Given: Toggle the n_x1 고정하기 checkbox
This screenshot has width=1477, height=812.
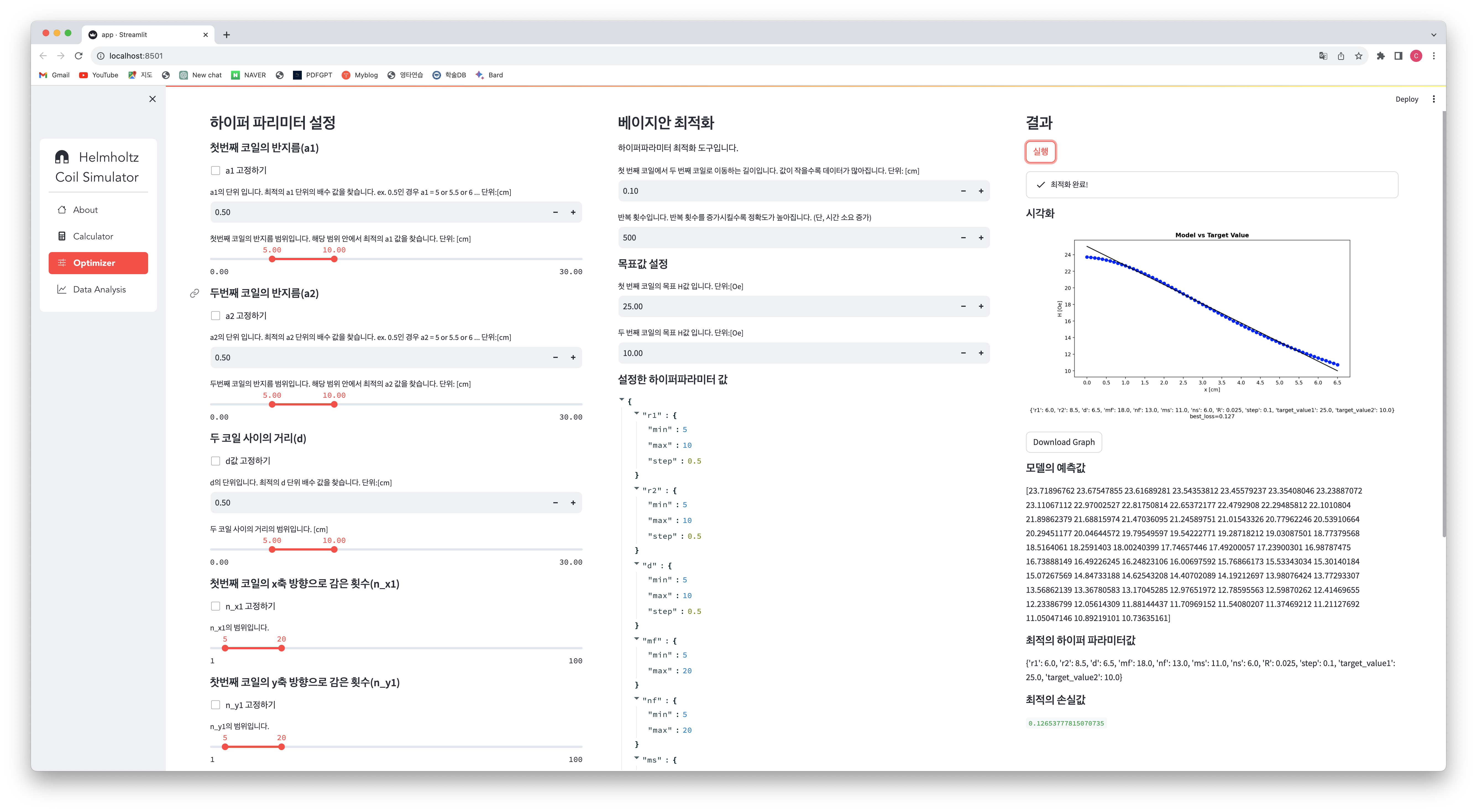Looking at the screenshot, I should [x=216, y=606].
